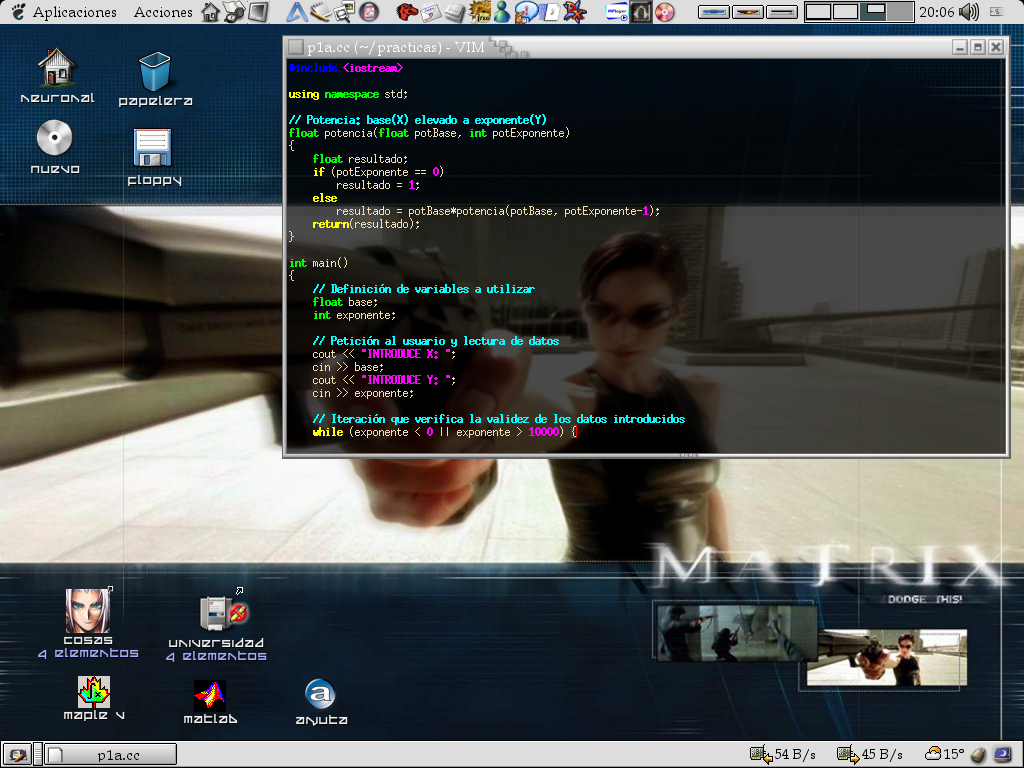Image resolution: width=1024 pixels, height=768 pixels.
Task: Switch to the second workspace
Action: tap(845, 12)
